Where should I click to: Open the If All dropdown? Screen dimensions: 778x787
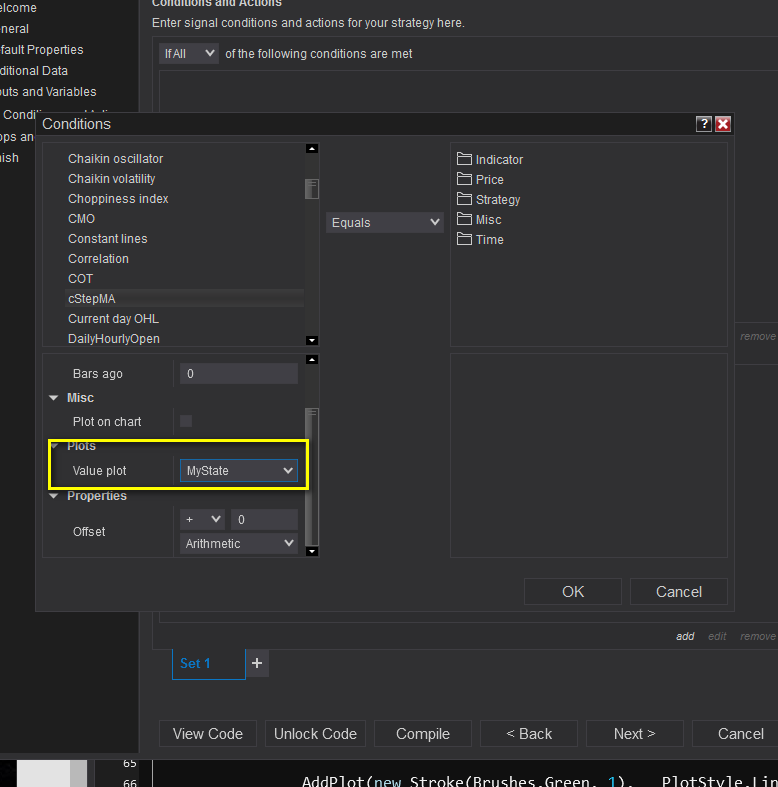[189, 54]
